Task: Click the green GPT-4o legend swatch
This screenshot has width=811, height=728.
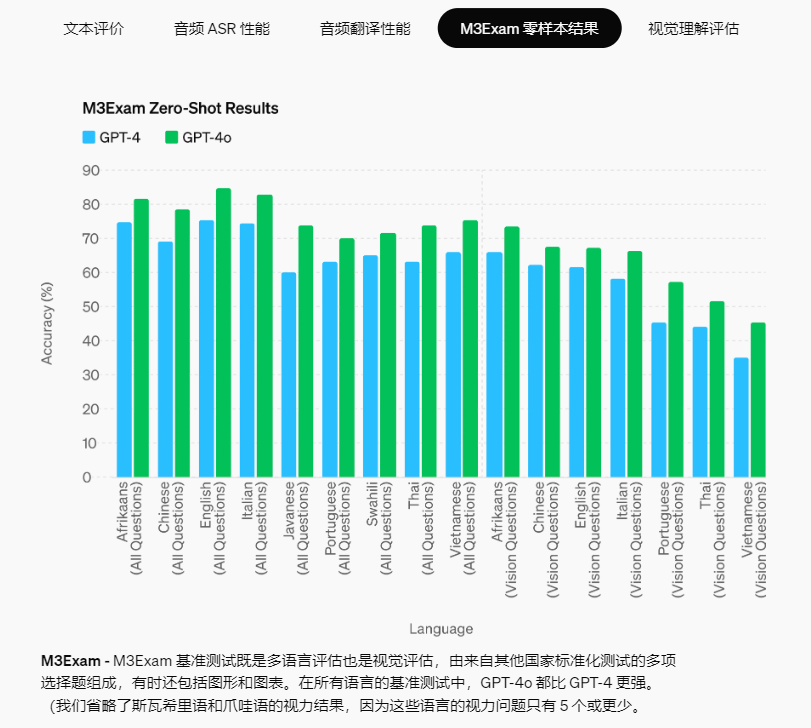Action: point(172,138)
